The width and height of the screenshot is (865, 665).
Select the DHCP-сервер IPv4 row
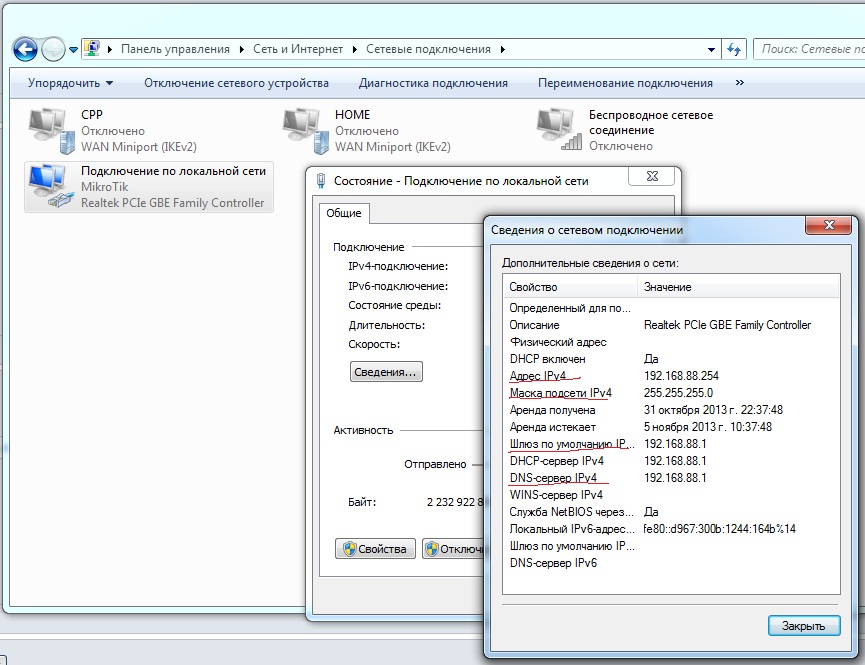(x=671, y=461)
